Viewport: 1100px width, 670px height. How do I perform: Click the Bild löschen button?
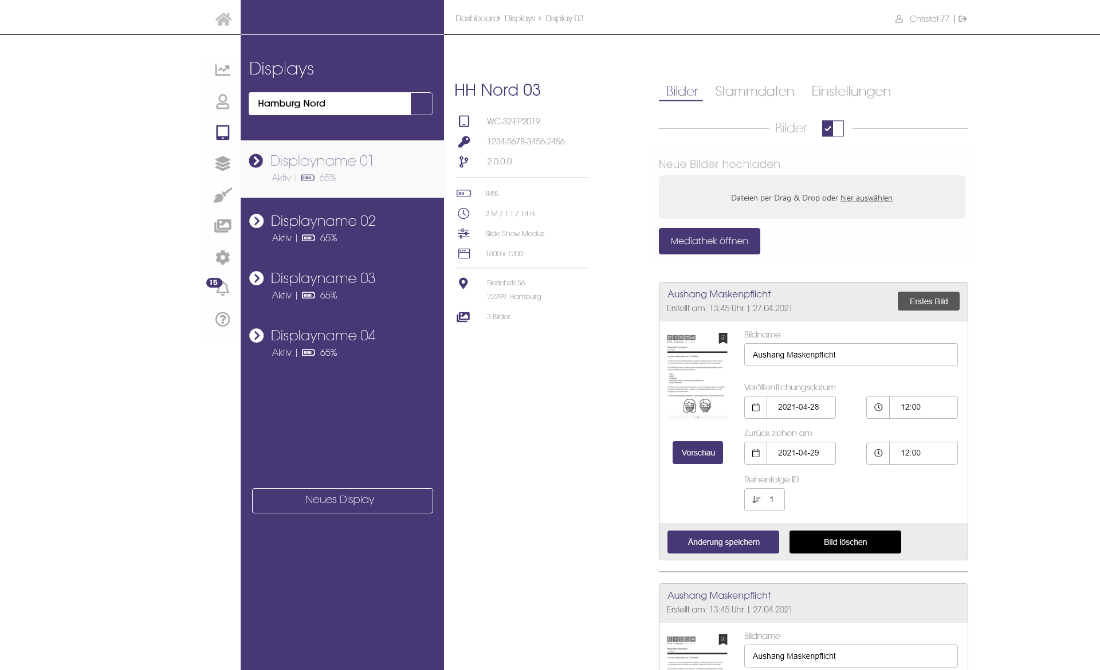(845, 542)
